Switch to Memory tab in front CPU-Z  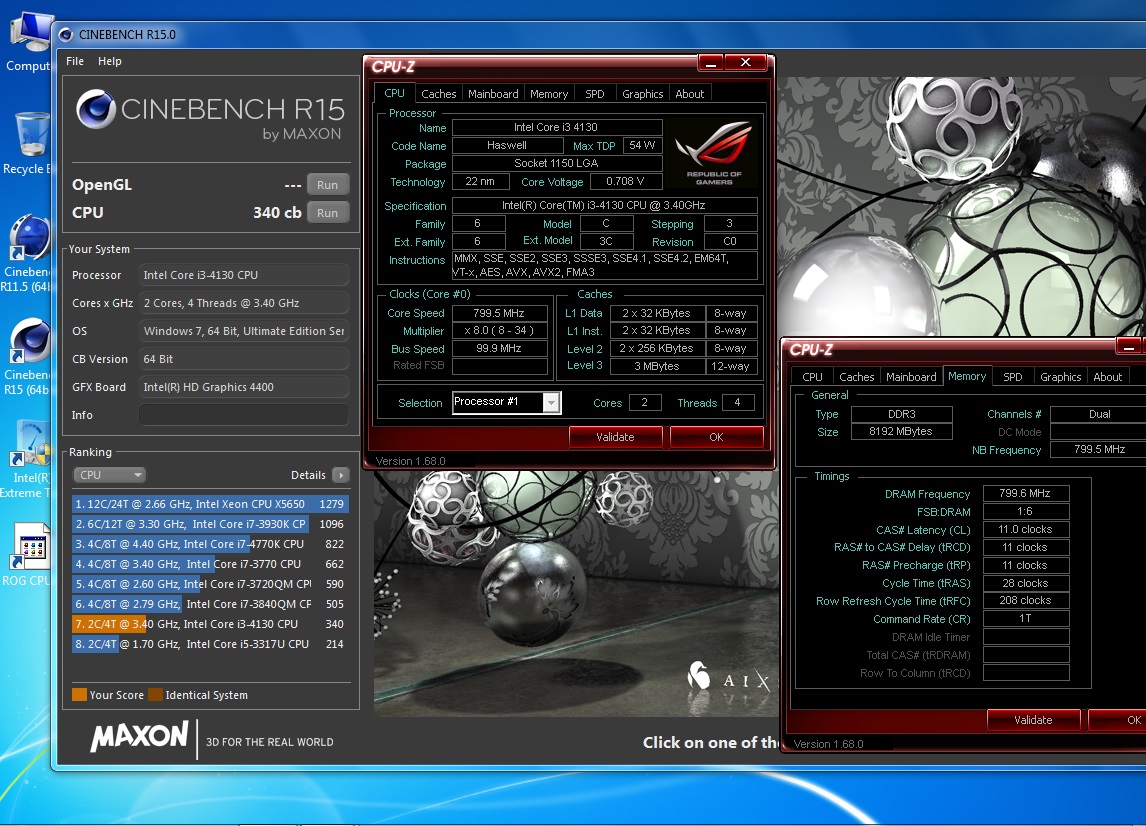(549, 94)
